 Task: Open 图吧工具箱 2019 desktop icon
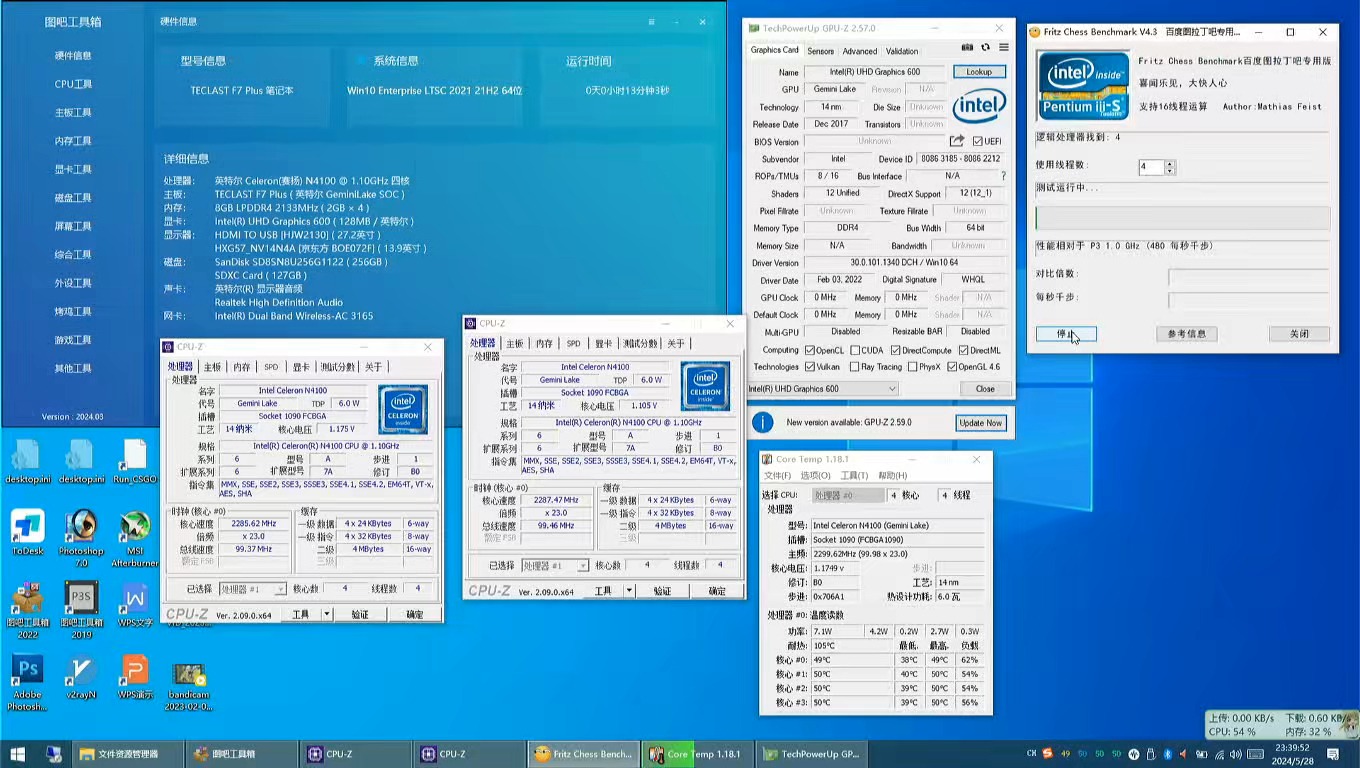(81, 610)
